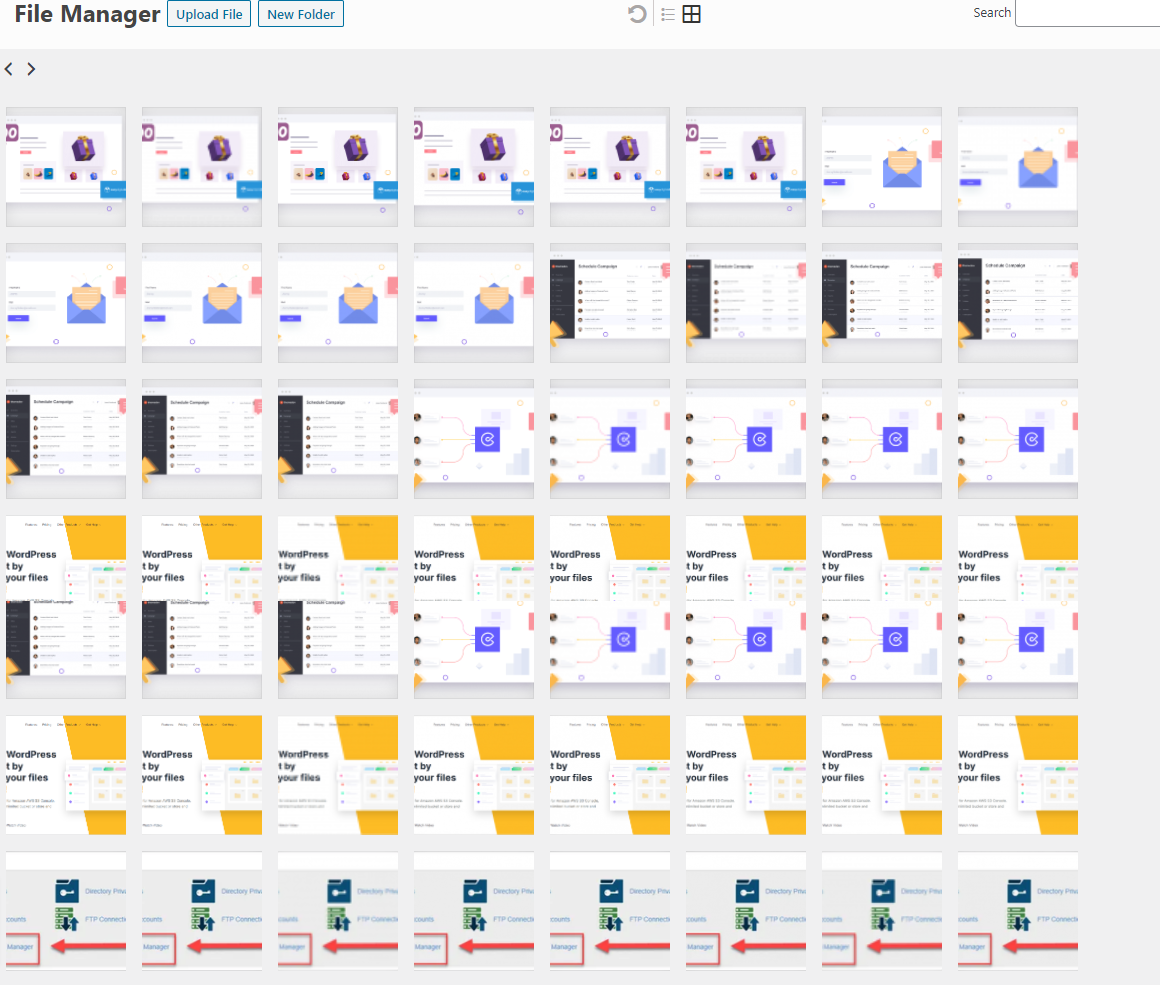Screen dimensions: 1160x985
Task: Navigate forward using the right chevron
Action: coord(30,68)
